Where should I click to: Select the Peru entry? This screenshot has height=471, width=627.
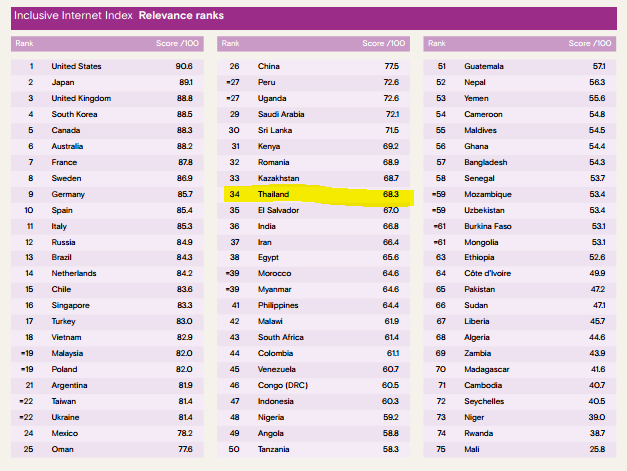coord(267,82)
